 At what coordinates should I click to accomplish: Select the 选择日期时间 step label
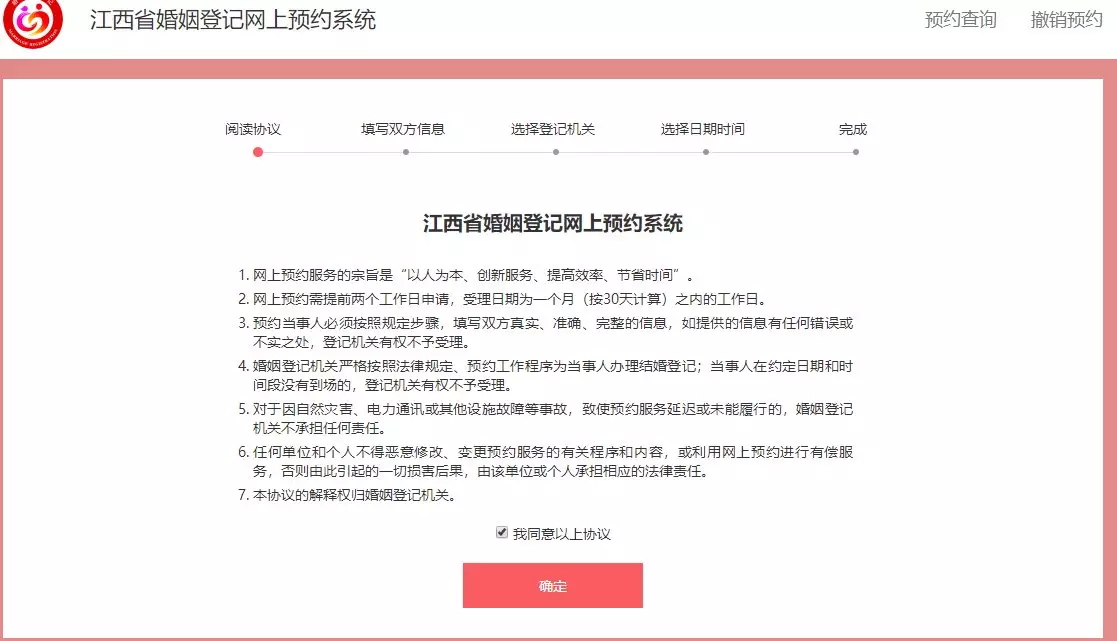[703, 129]
